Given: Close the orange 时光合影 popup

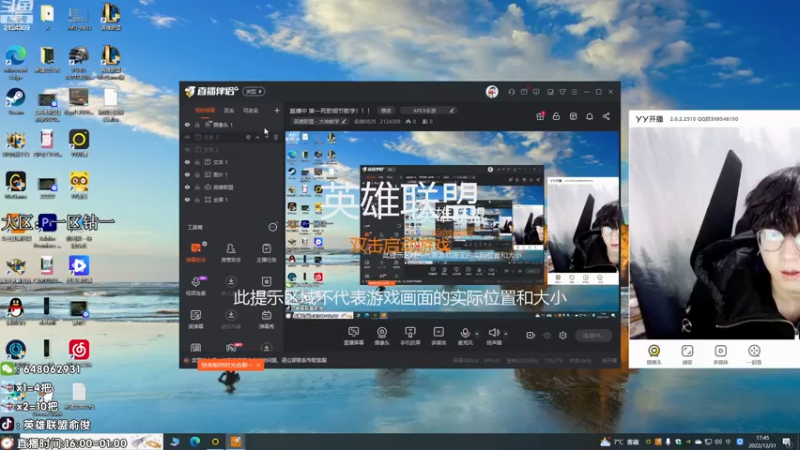Looking at the screenshot, I should coord(258,365).
